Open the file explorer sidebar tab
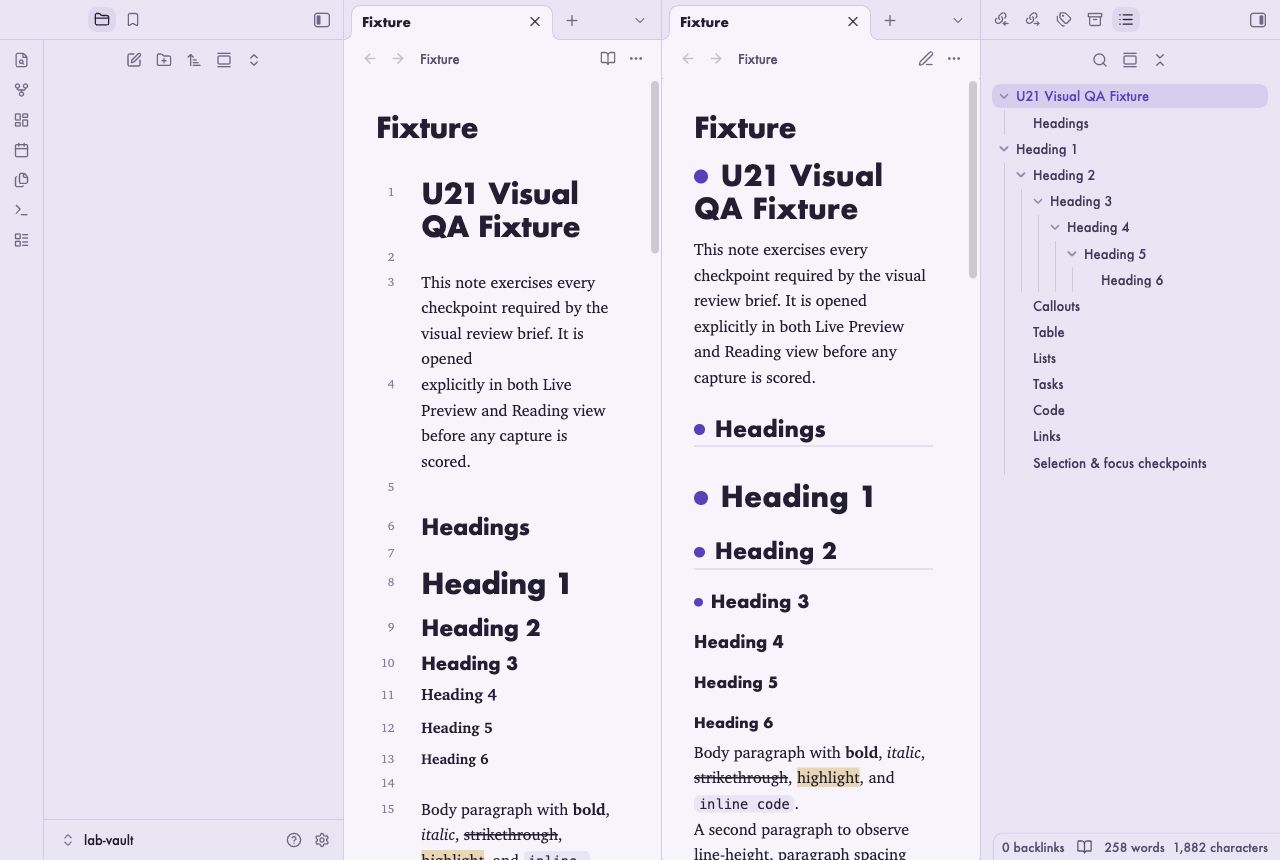This screenshot has height=860, width=1280. (102, 20)
